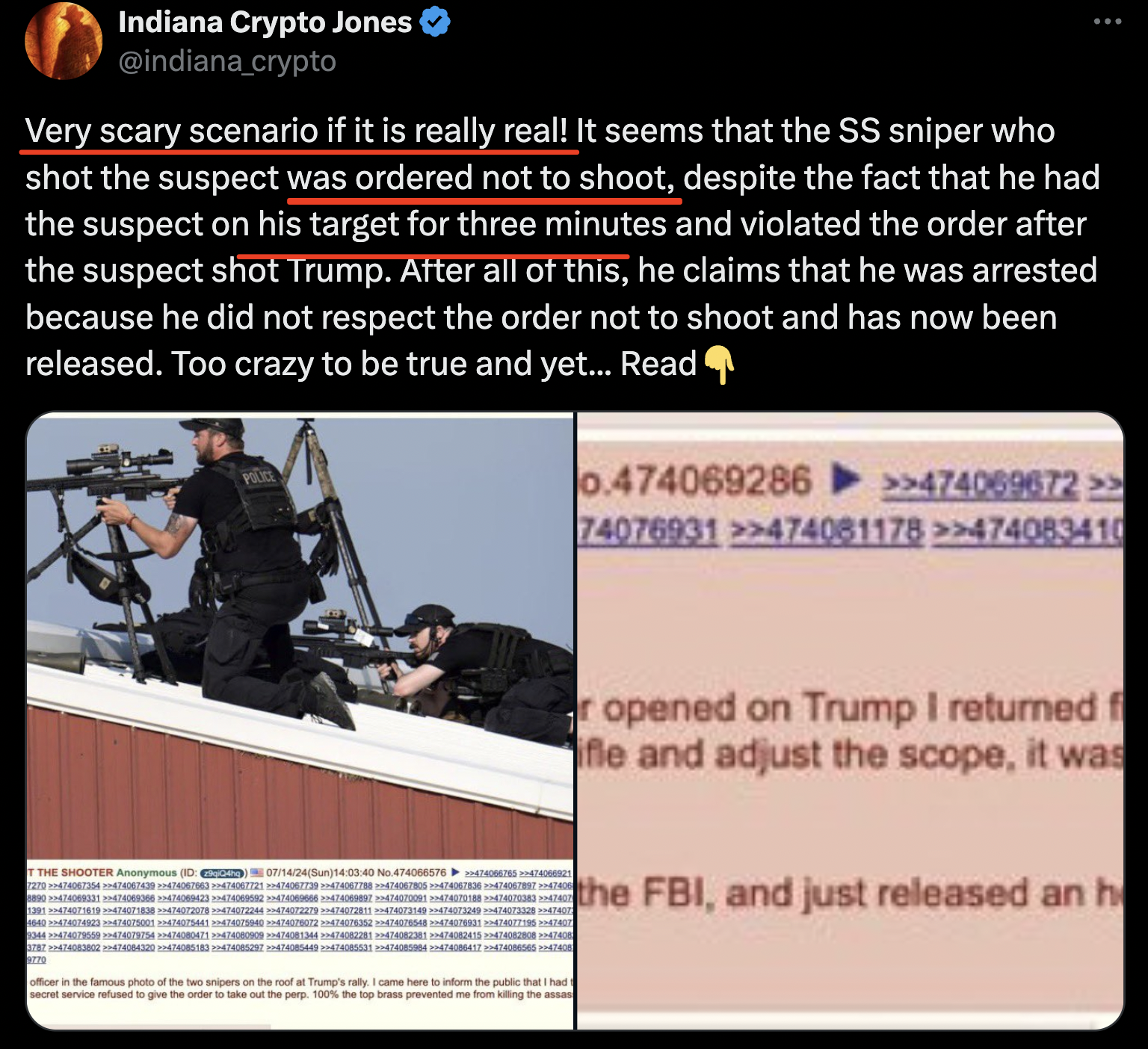The width and height of the screenshot is (1148, 1049).
Task: Open the @indiana_crypto handle link
Action: [227, 61]
